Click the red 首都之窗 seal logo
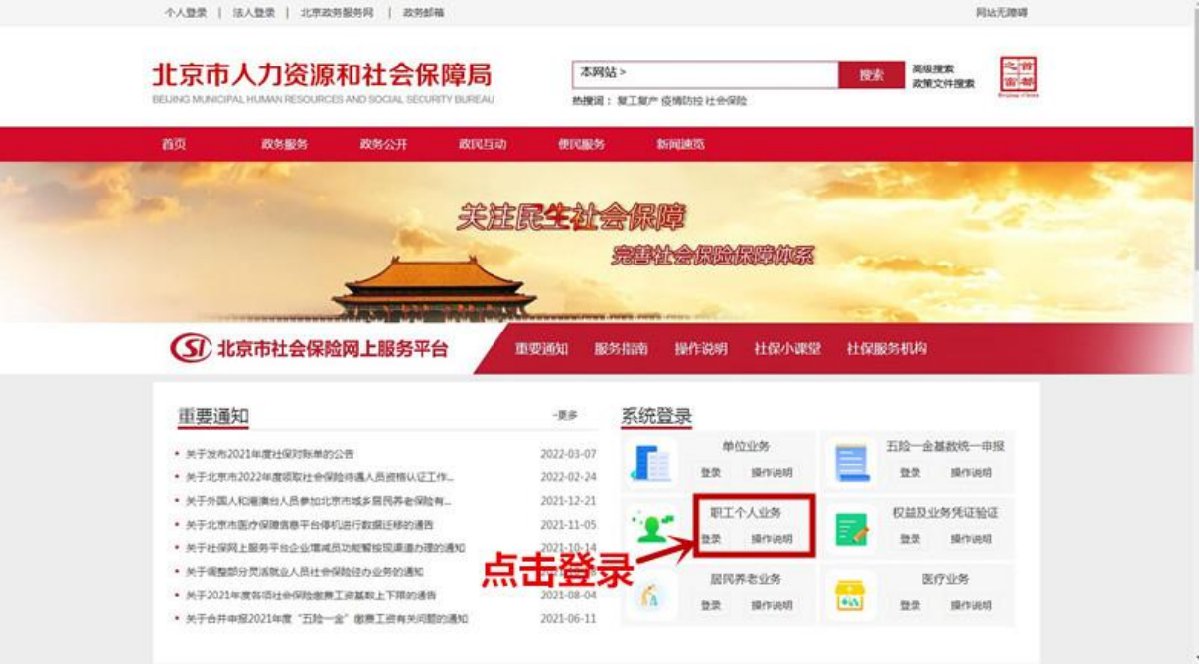1200x664 pixels. coord(1019,77)
